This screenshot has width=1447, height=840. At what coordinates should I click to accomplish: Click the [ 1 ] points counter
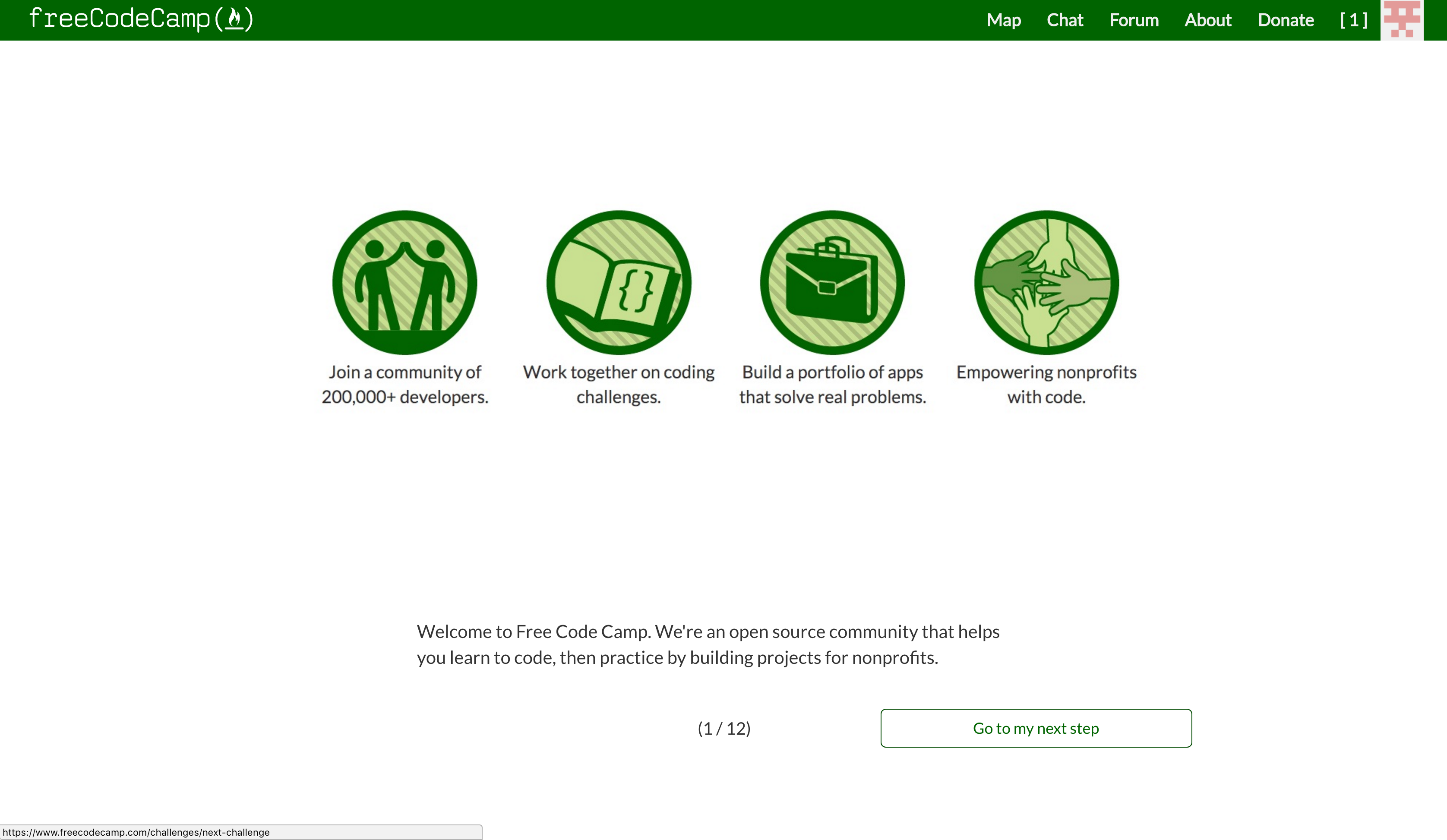pos(1353,20)
